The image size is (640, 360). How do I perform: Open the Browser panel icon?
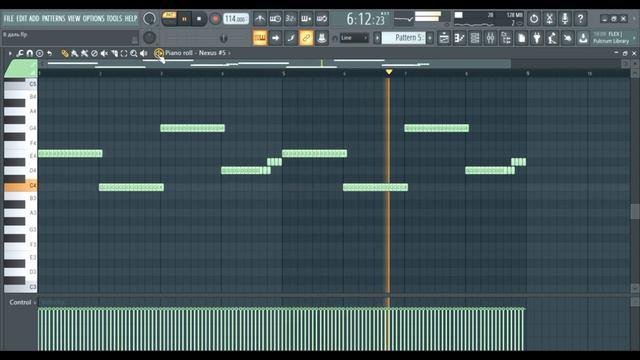click(x=506, y=38)
